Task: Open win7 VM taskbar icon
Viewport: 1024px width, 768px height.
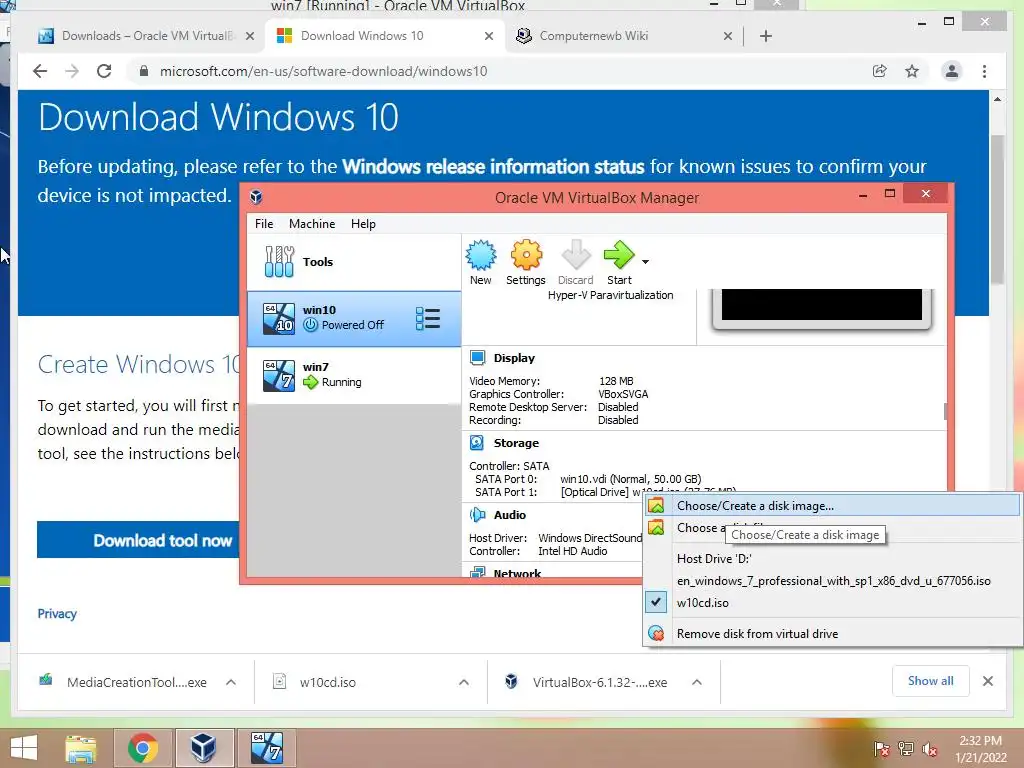Action: point(266,748)
